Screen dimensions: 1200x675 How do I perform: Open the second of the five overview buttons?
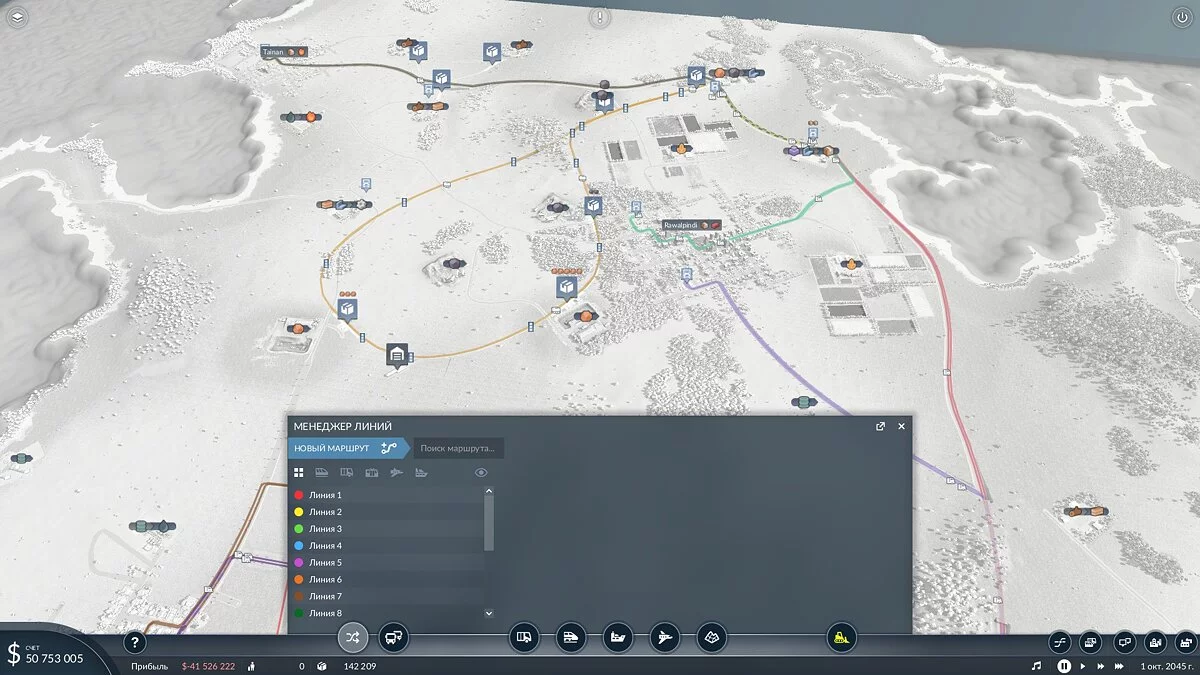1091,642
